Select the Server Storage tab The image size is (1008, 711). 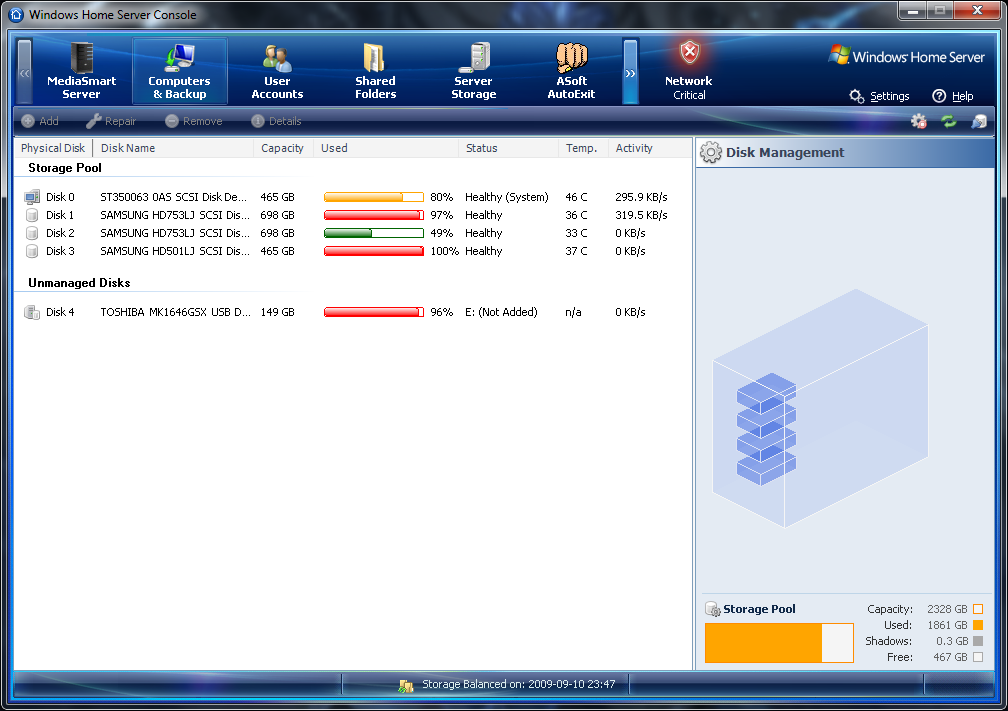[474, 71]
